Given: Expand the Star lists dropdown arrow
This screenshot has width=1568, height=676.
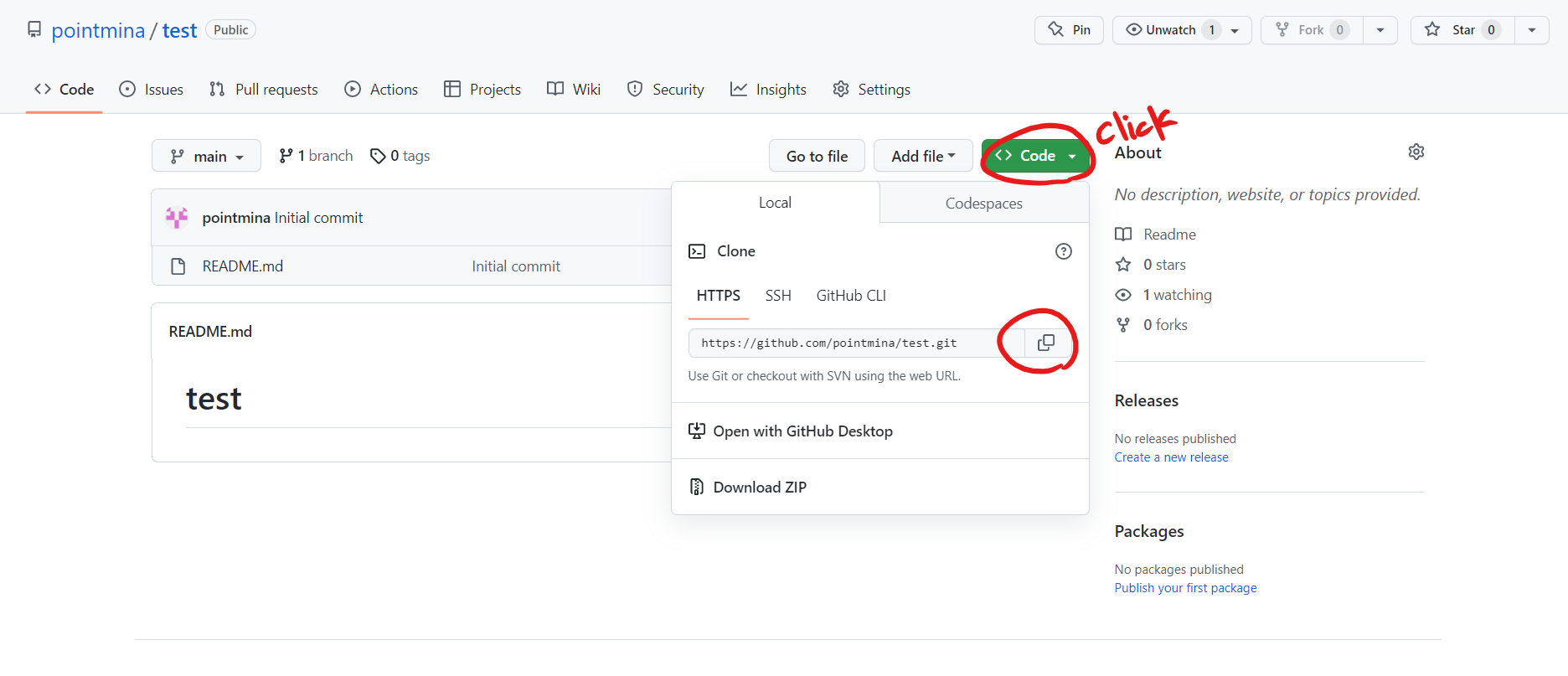Looking at the screenshot, I should click(x=1532, y=30).
